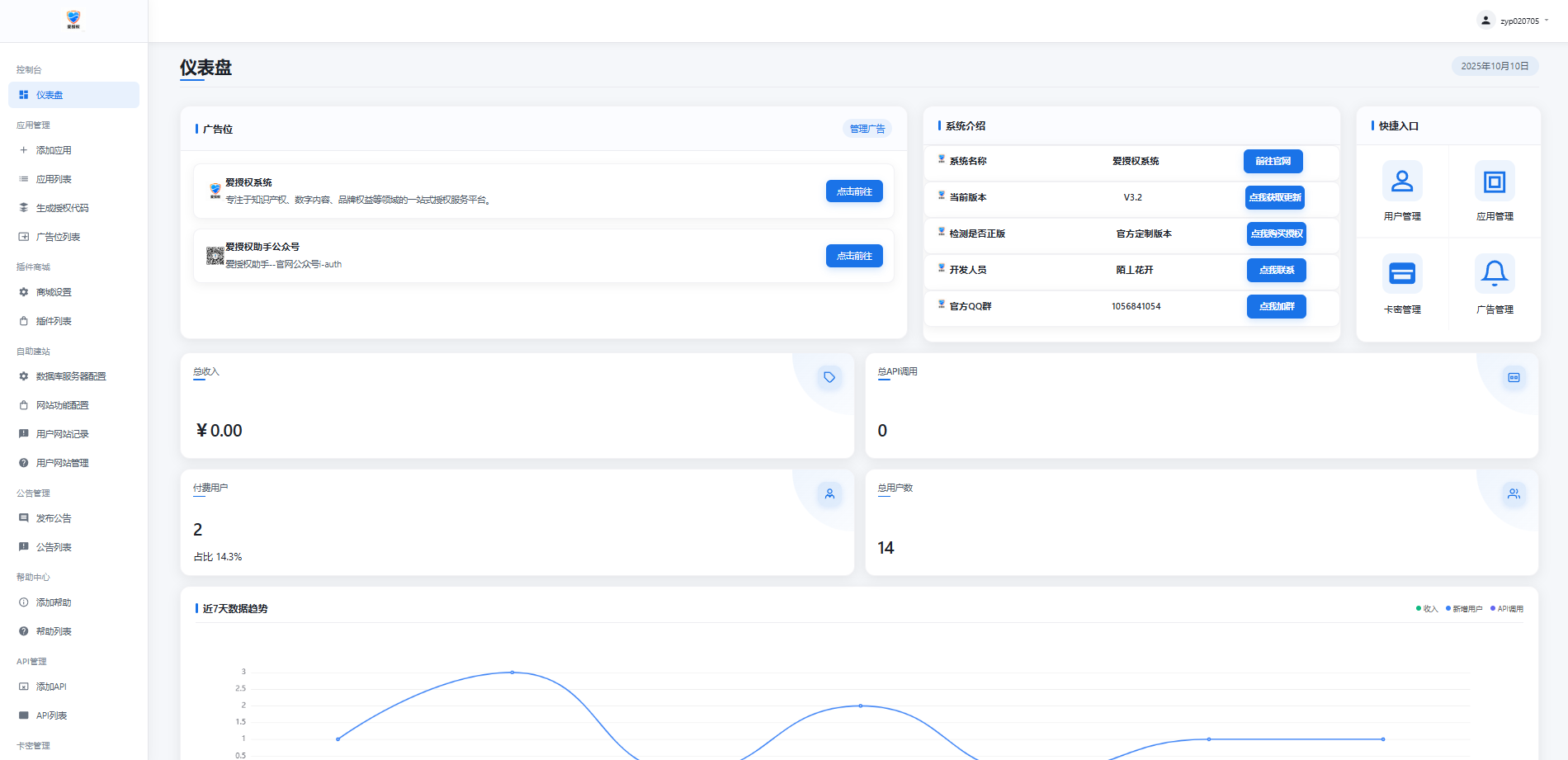Open 插件列表 in the sidebar menu
The image size is (1568, 760).
pyautogui.click(x=54, y=321)
